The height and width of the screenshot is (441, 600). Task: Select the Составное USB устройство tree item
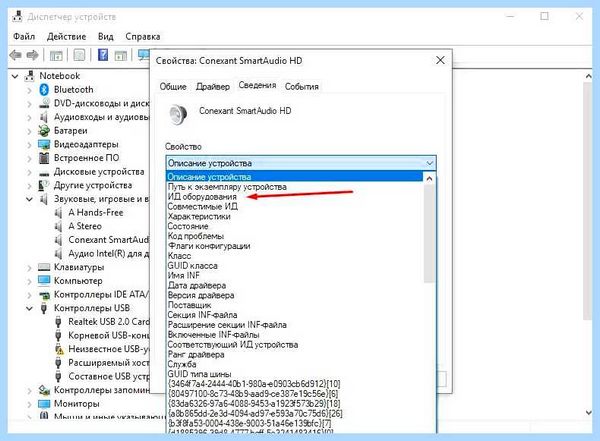coord(109,376)
